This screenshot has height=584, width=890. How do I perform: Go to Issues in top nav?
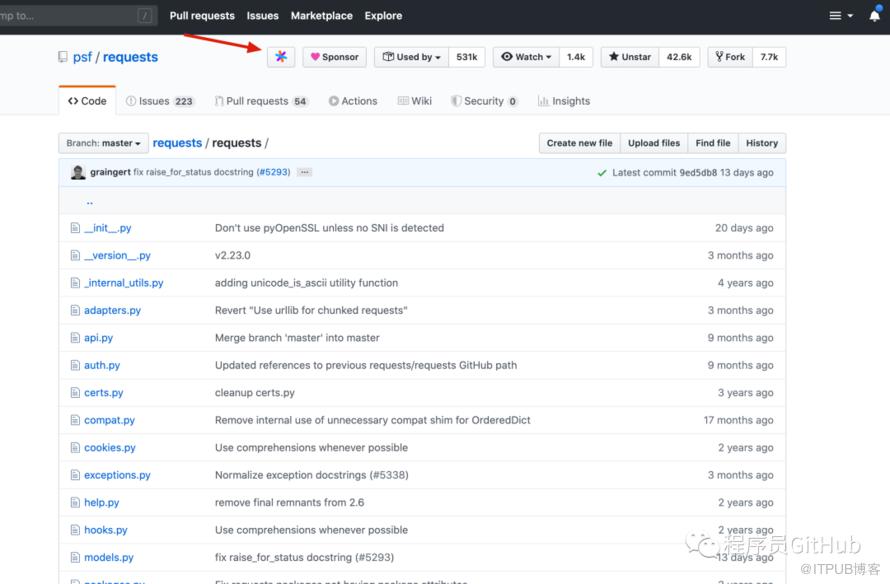(x=262, y=16)
